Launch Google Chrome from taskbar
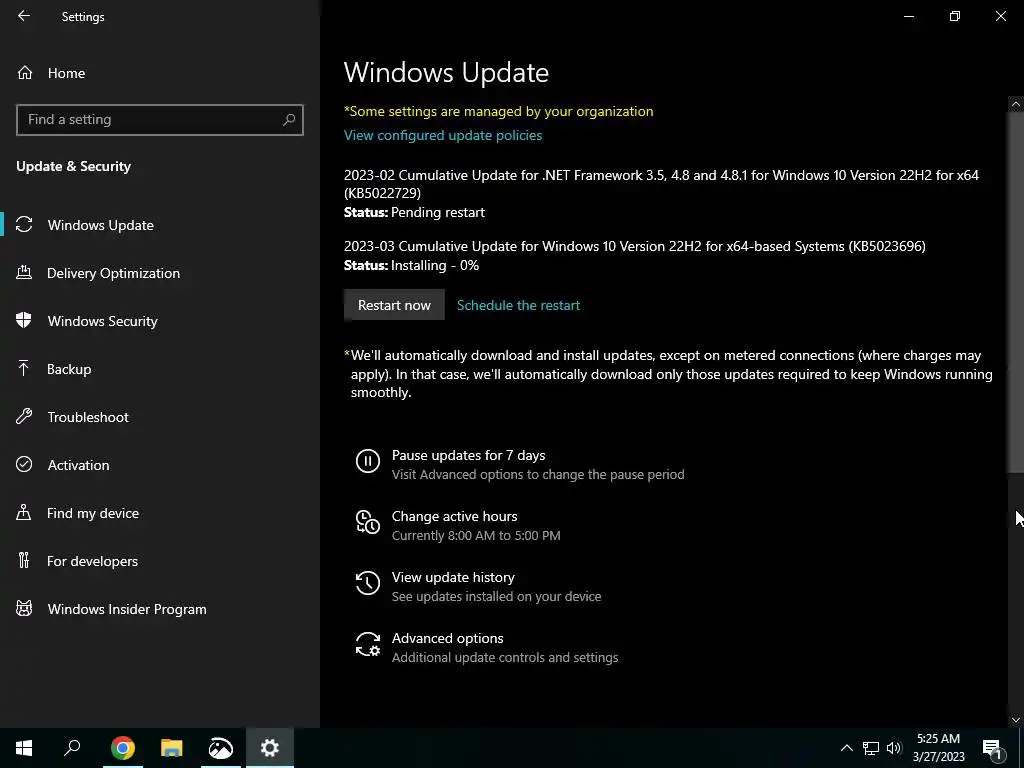 (122, 748)
